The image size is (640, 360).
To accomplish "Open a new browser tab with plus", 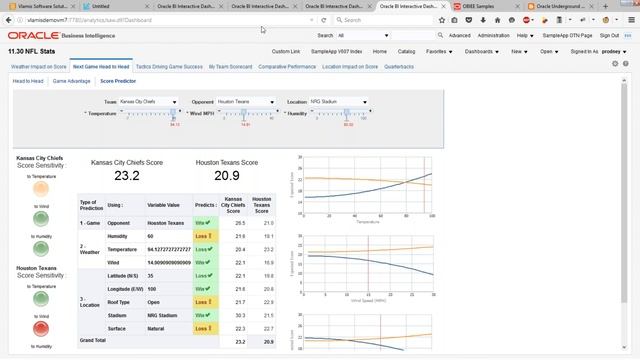I will [605, 7].
